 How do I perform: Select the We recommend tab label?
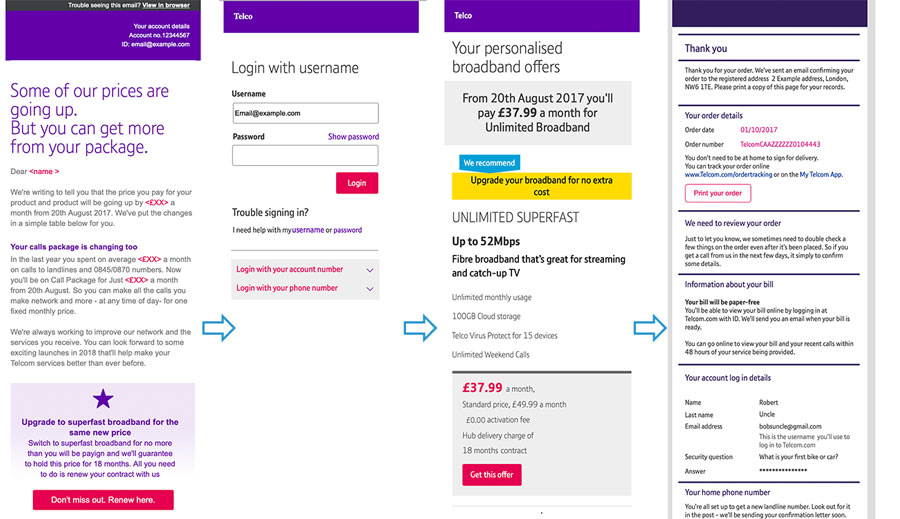[x=489, y=163]
